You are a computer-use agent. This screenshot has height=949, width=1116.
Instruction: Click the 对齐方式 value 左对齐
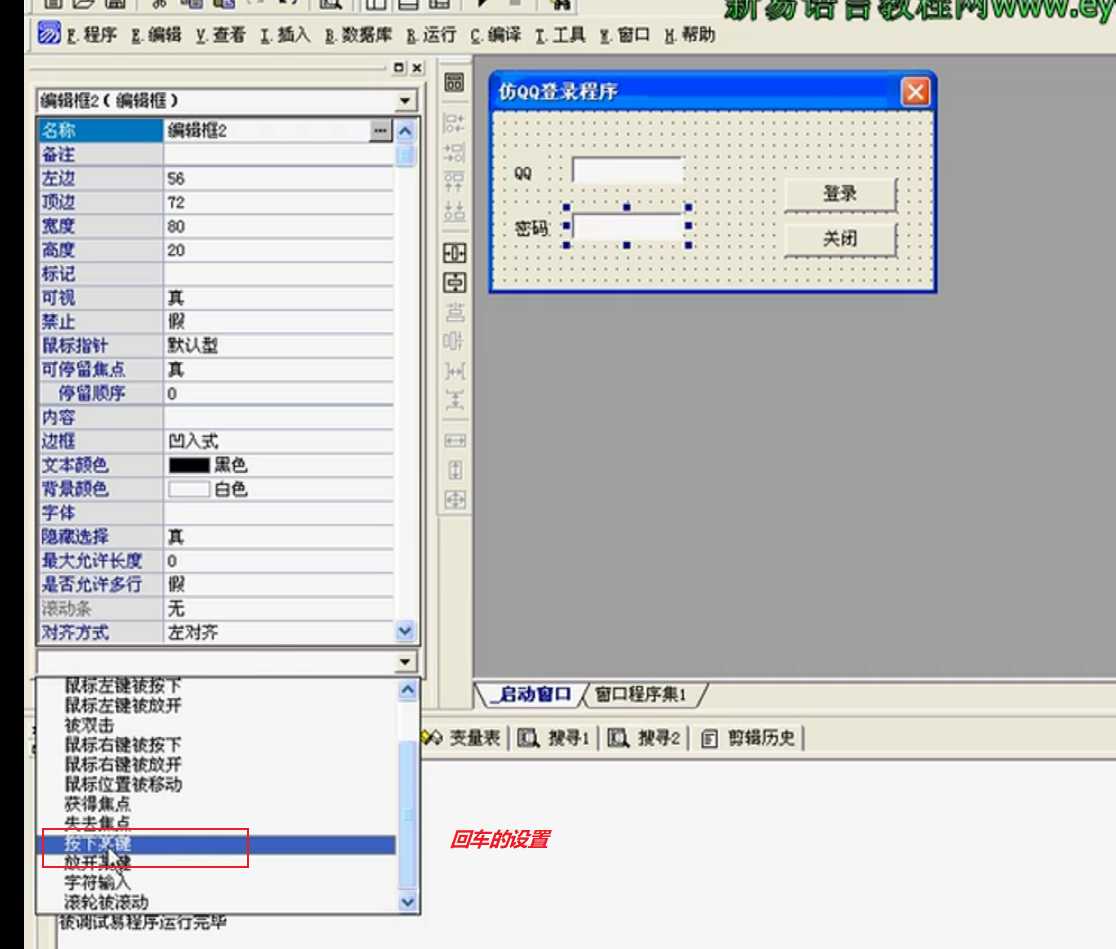pyautogui.click(x=193, y=632)
